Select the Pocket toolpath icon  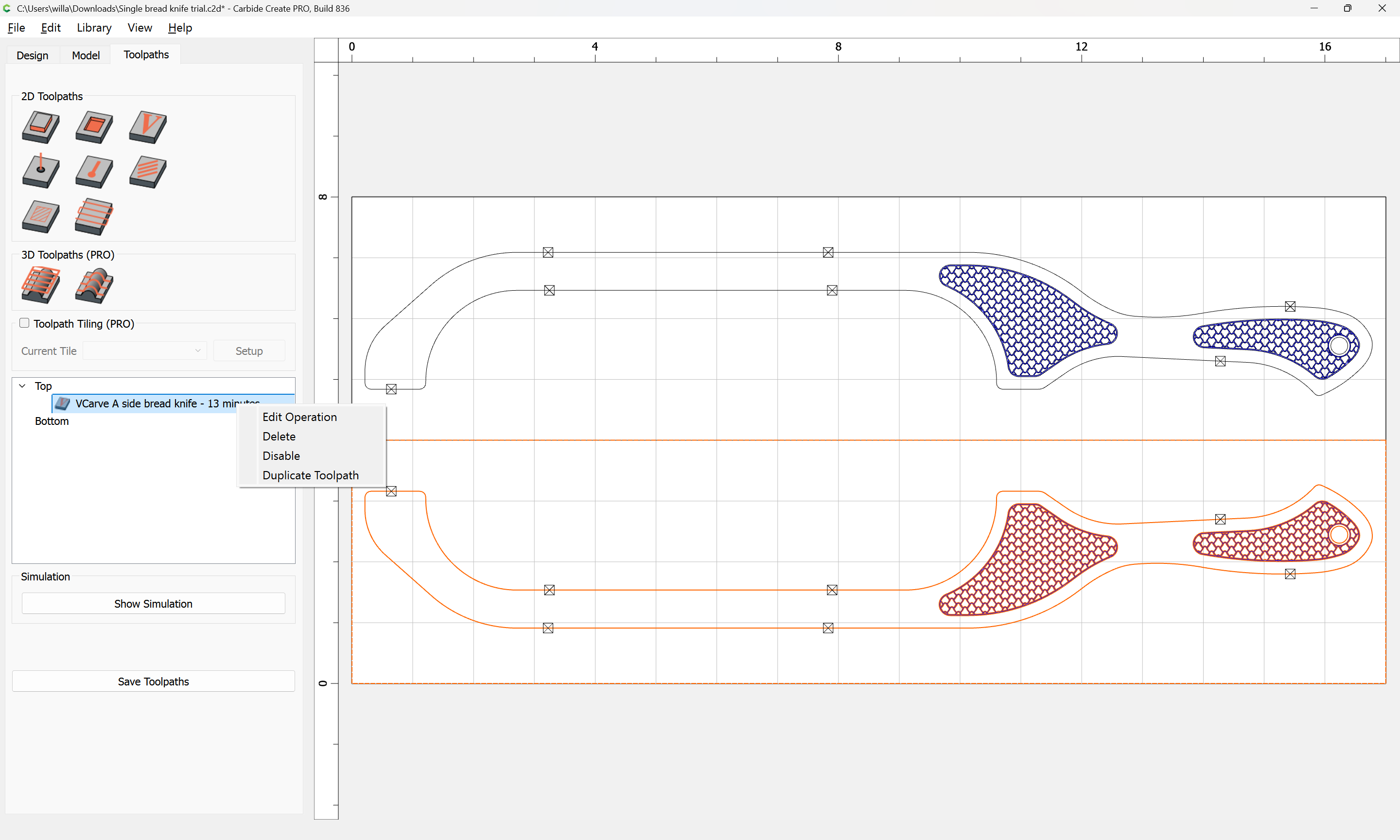(94, 127)
